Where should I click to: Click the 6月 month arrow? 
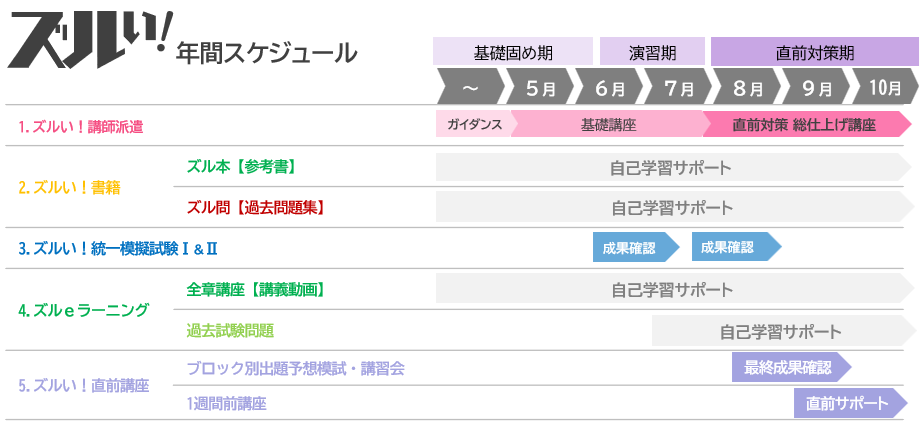click(x=609, y=88)
